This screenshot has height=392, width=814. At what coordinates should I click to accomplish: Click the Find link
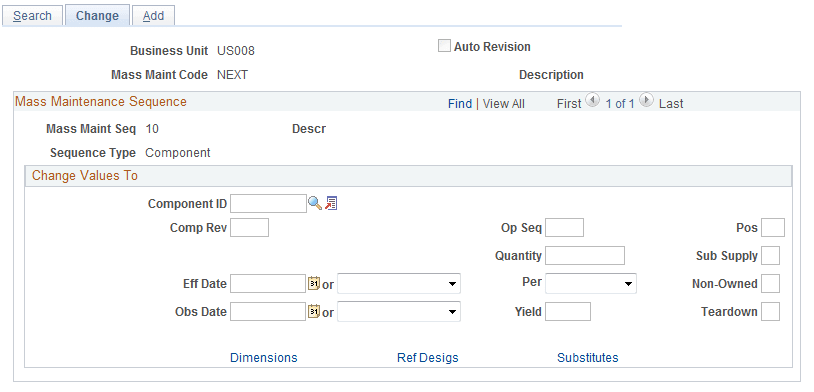click(460, 104)
